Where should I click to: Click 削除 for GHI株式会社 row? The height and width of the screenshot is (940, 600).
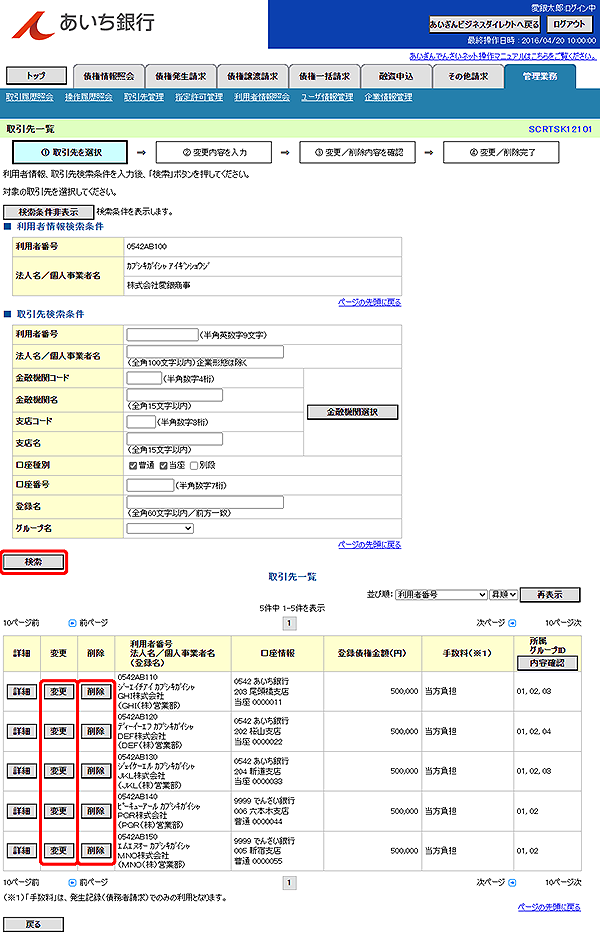[96, 692]
